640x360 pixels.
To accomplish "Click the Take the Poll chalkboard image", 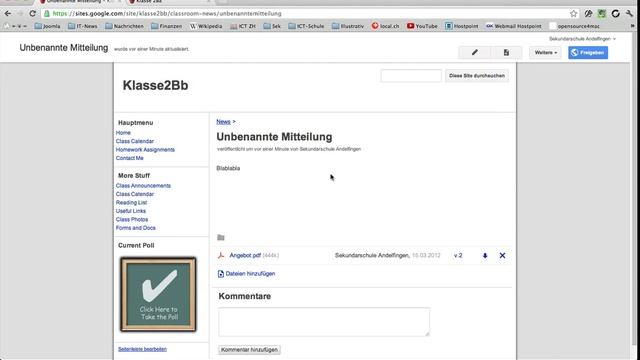I will pyautogui.click(x=158, y=294).
